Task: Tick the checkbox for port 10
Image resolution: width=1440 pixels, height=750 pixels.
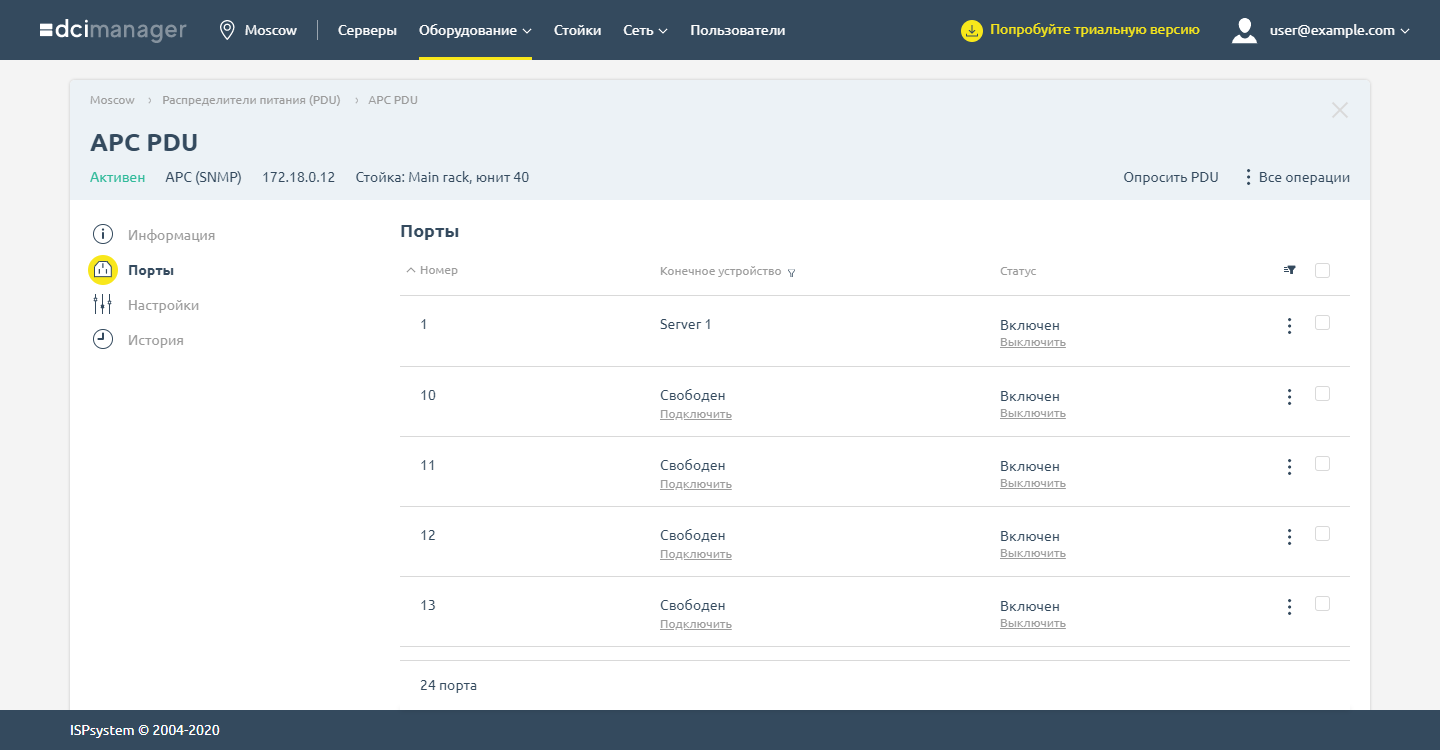Action: coord(1322,394)
